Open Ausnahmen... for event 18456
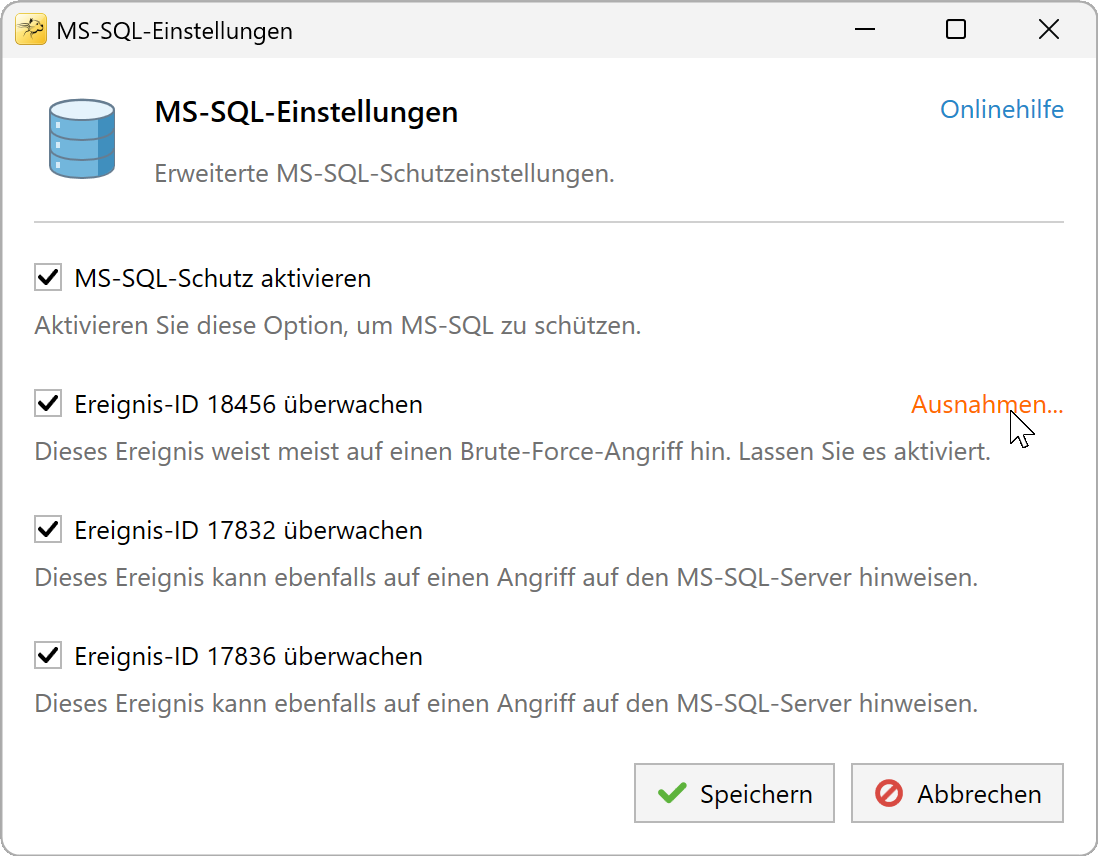This screenshot has height=856, width=1098. (987, 404)
